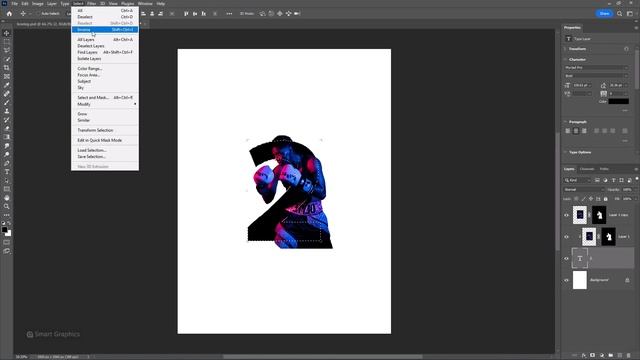The height and width of the screenshot is (360, 640).
Task: Collapse the Transform section in Properties
Action: 565,49
